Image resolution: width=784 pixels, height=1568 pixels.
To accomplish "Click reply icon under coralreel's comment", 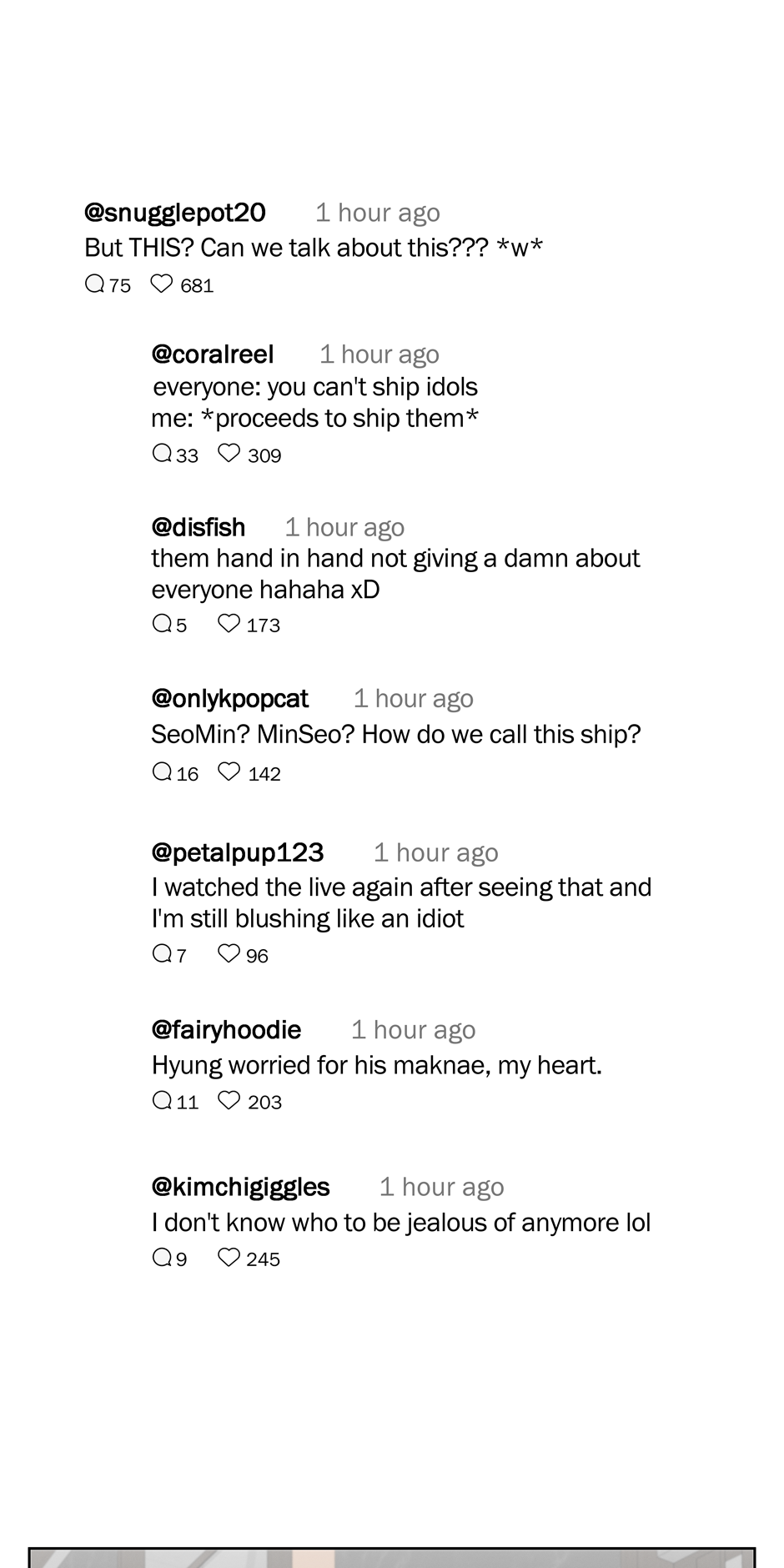I will 162,454.
